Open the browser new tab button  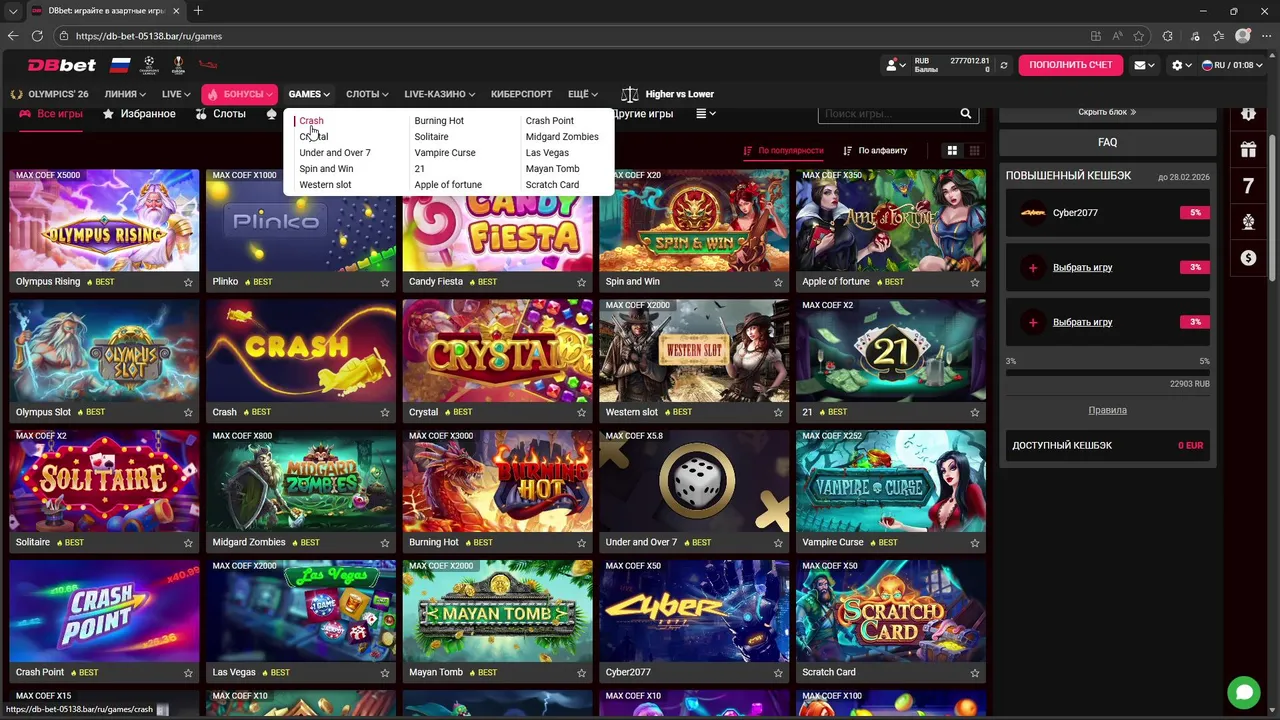[198, 11]
